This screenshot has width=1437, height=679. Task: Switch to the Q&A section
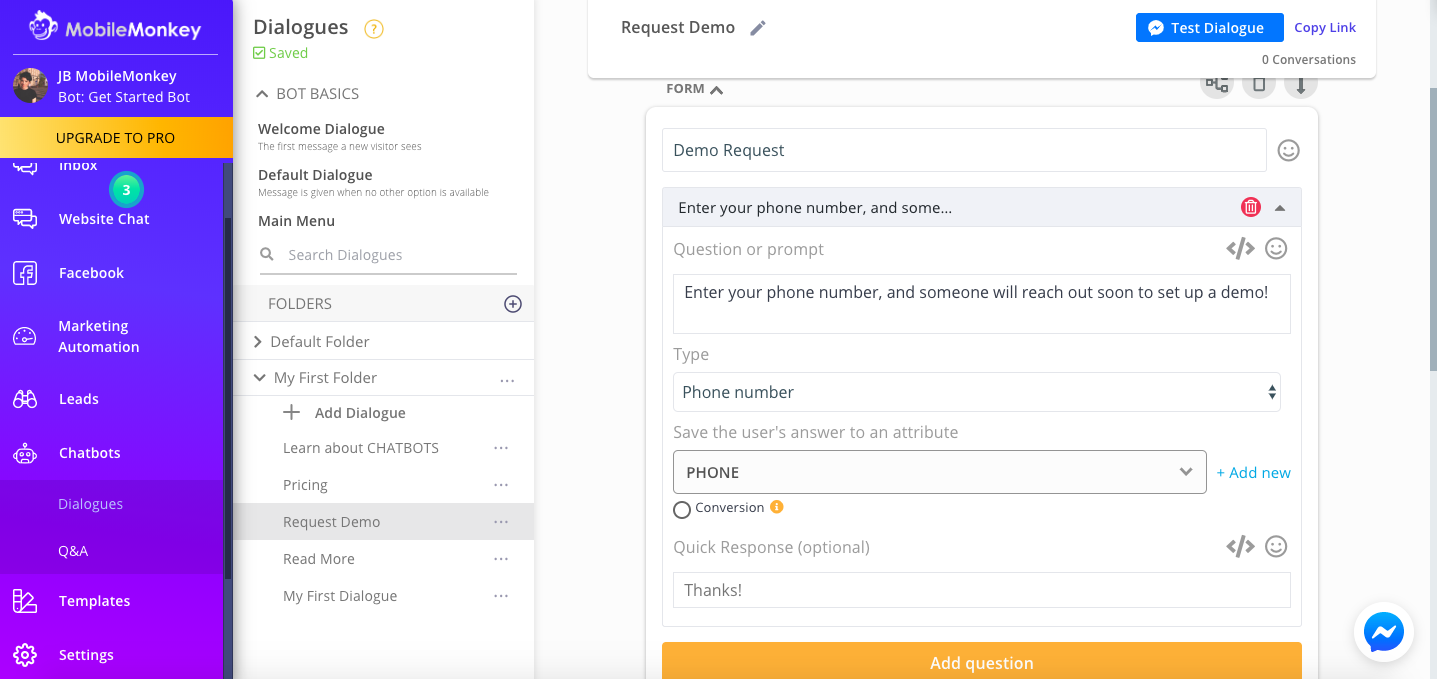click(x=73, y=550)
